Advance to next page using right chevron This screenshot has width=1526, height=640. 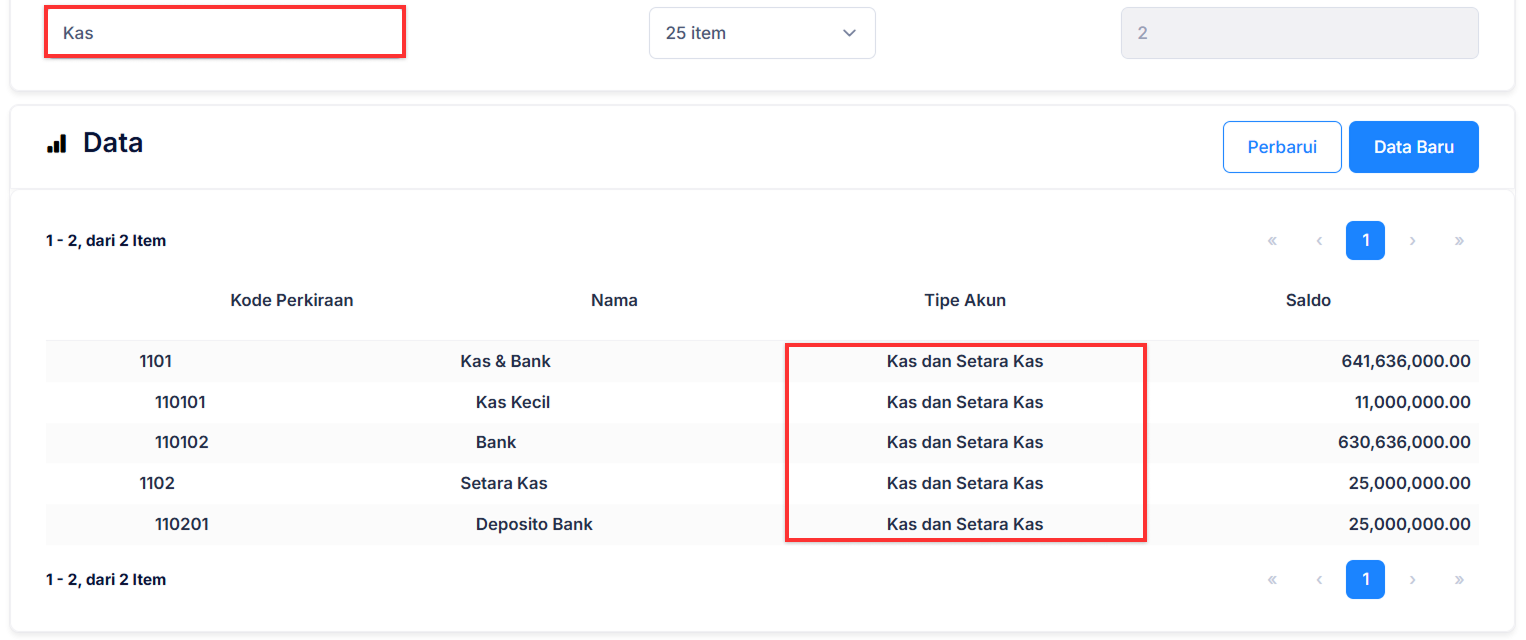click(x=1413, y=240)
